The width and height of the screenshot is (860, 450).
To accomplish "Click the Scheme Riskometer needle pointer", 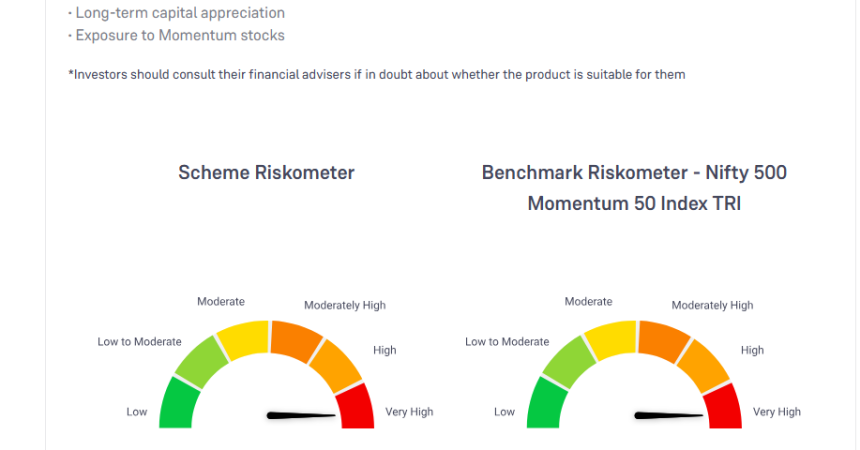I will (302, 415).
